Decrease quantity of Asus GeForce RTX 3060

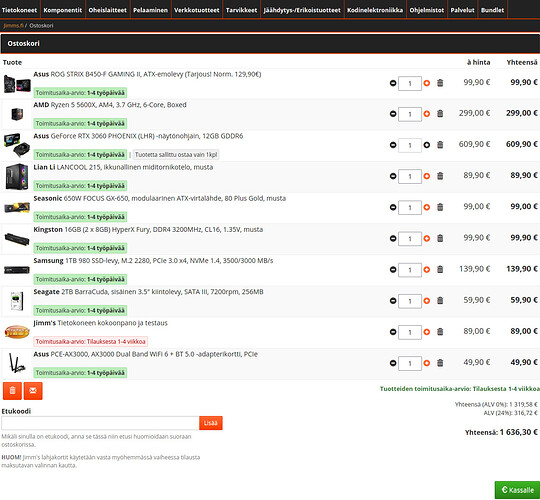393,145
